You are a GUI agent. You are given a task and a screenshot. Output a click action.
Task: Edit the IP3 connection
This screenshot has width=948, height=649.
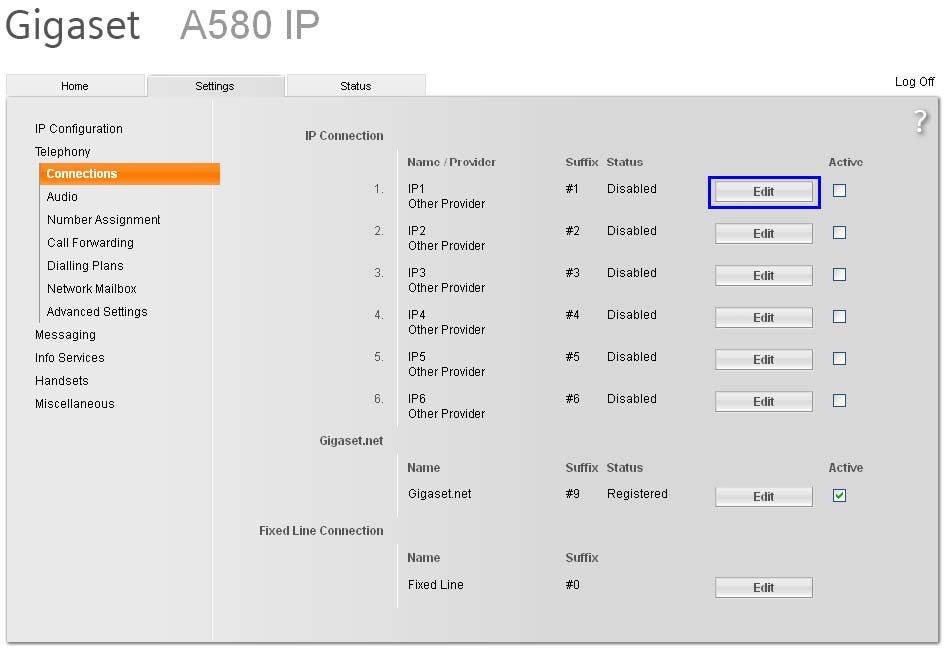point(764,275)
